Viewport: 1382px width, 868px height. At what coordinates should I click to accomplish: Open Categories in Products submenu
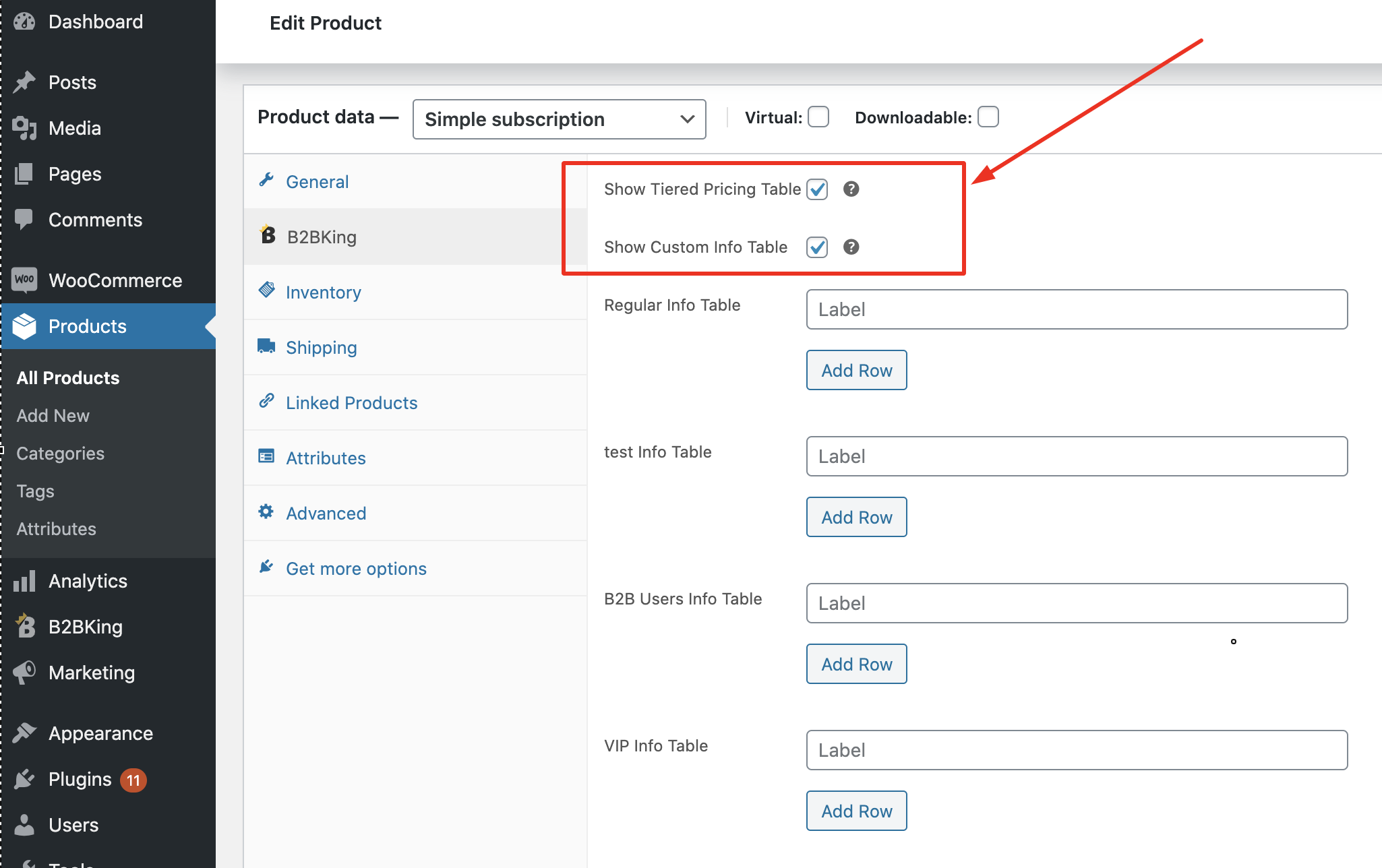click(x=60, y=454)
